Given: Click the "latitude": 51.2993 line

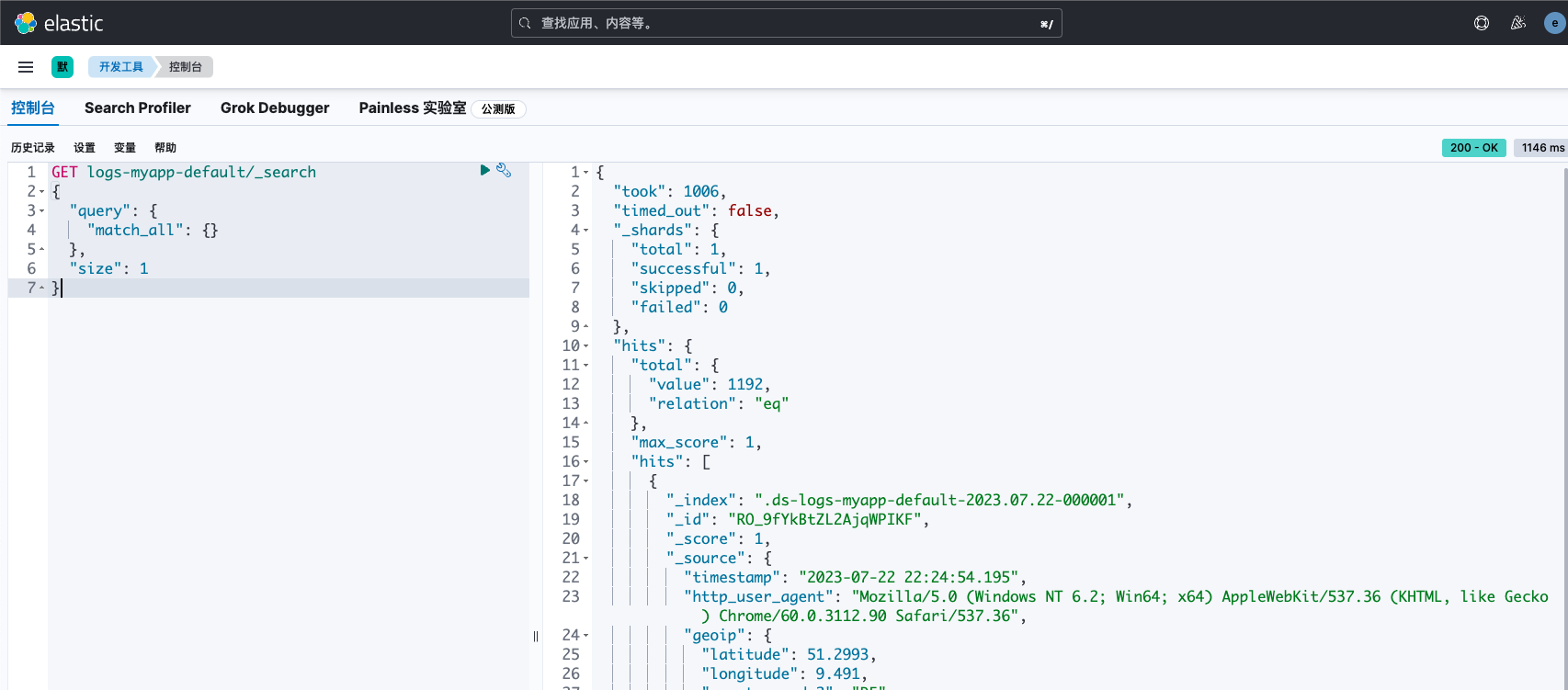Looking at the screenshot, I should 789,654.
